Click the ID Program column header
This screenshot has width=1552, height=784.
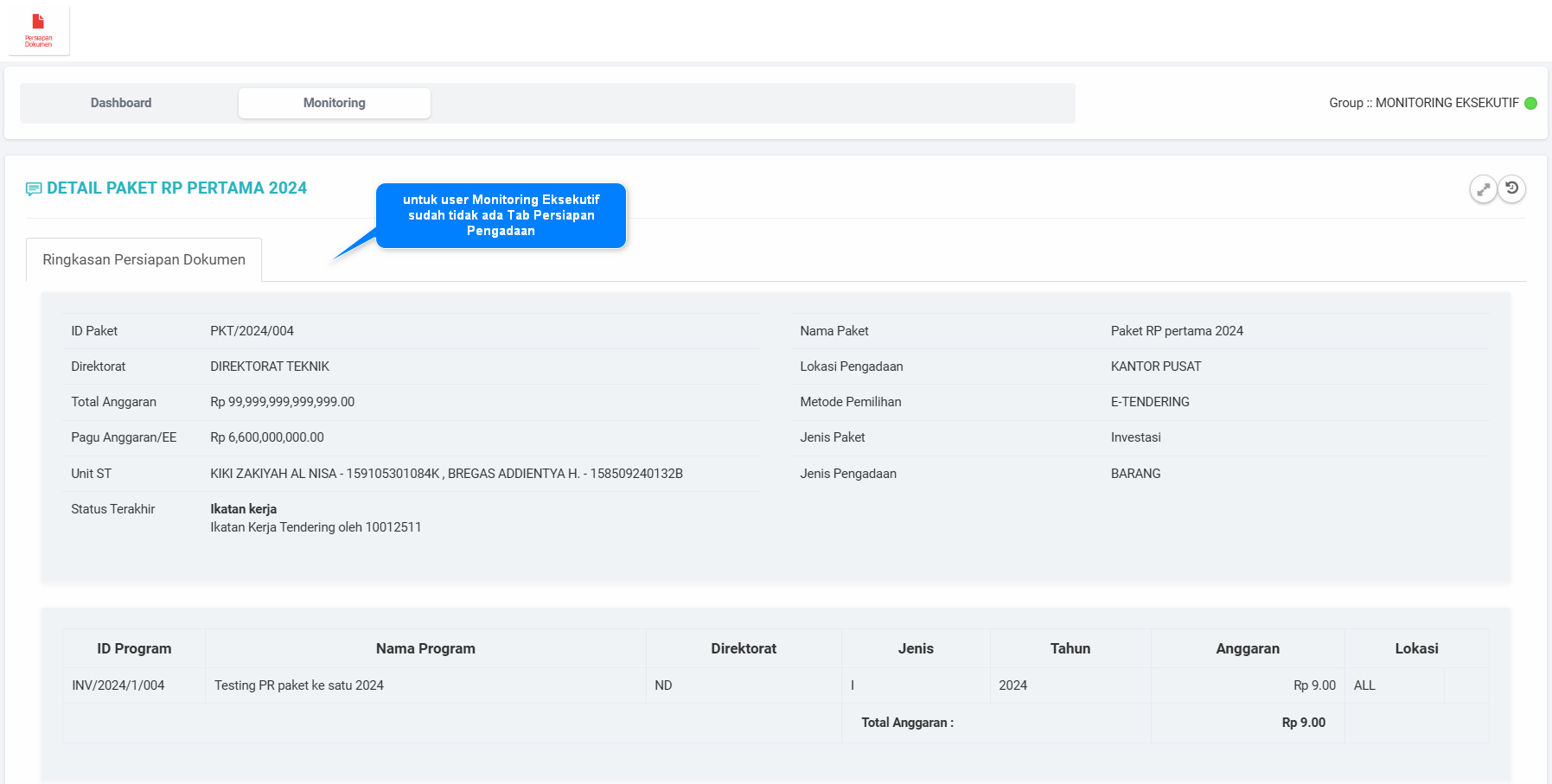[x=134, y=648]
